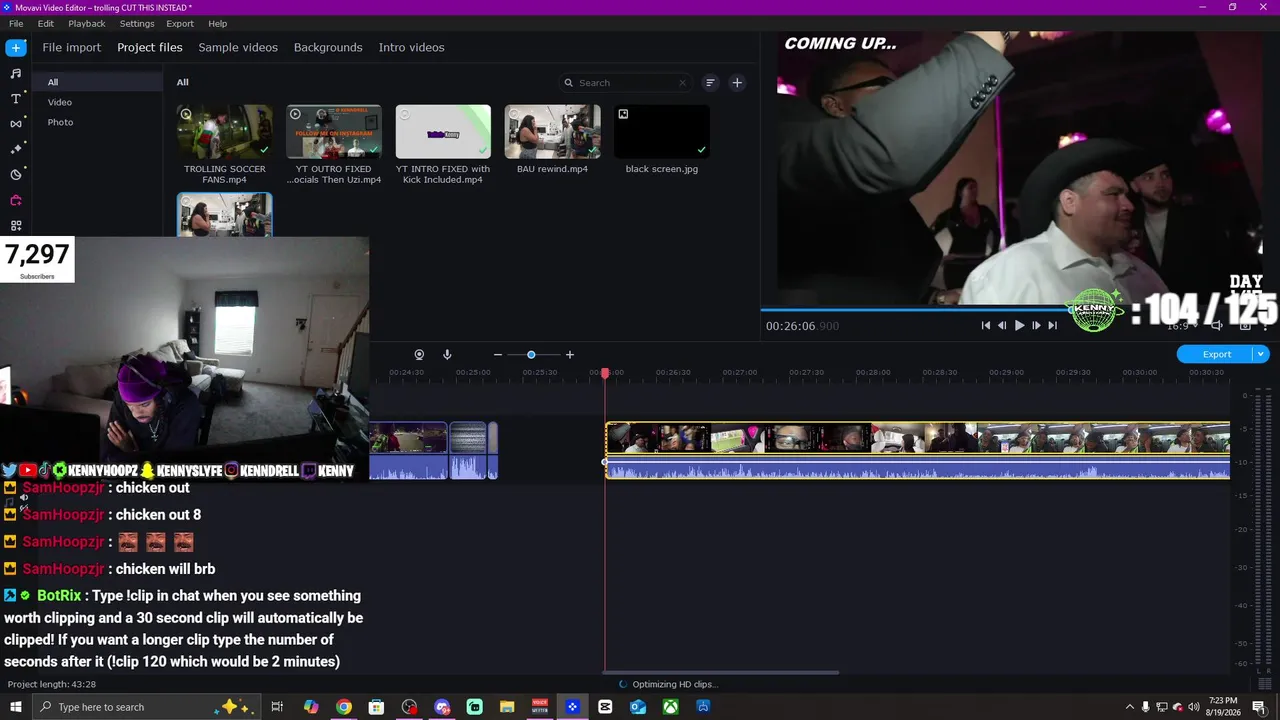The image size is (1280, 720).
Task: Open the Xbox app from the taskbar
Action: (x=671, y=707)
